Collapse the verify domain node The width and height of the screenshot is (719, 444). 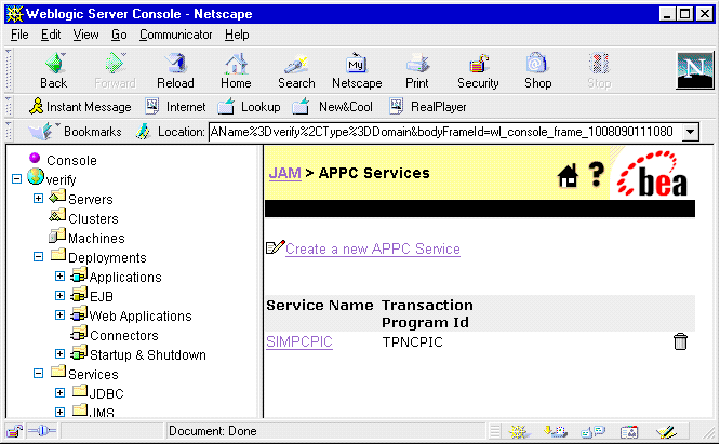[x=17, y=179]
